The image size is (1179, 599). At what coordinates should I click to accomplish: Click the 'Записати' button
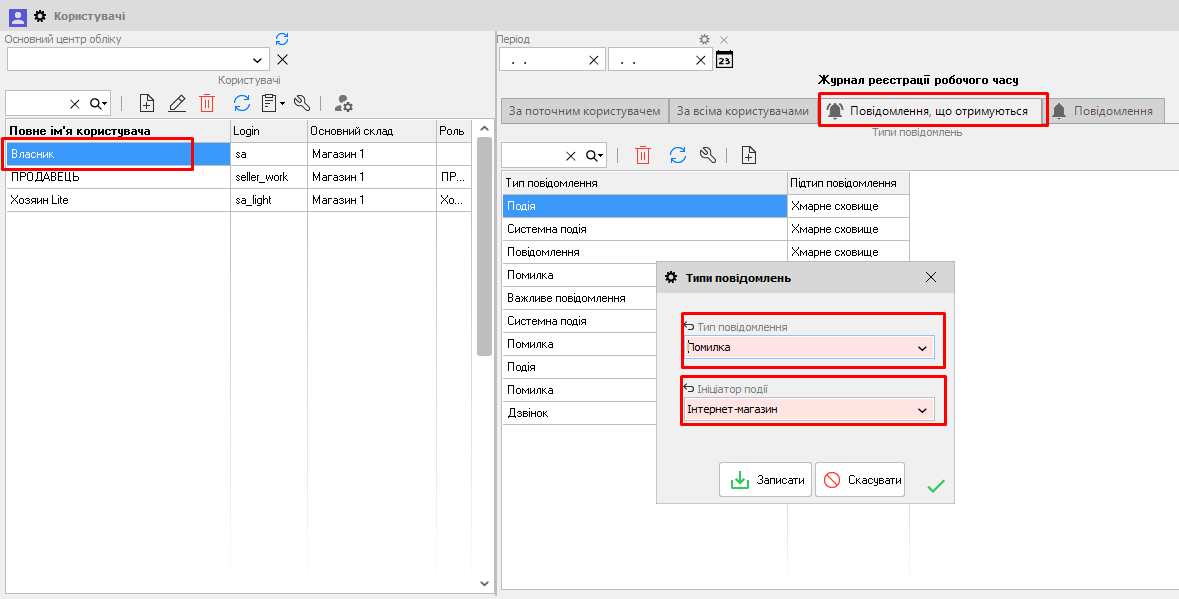coord(765,480)
